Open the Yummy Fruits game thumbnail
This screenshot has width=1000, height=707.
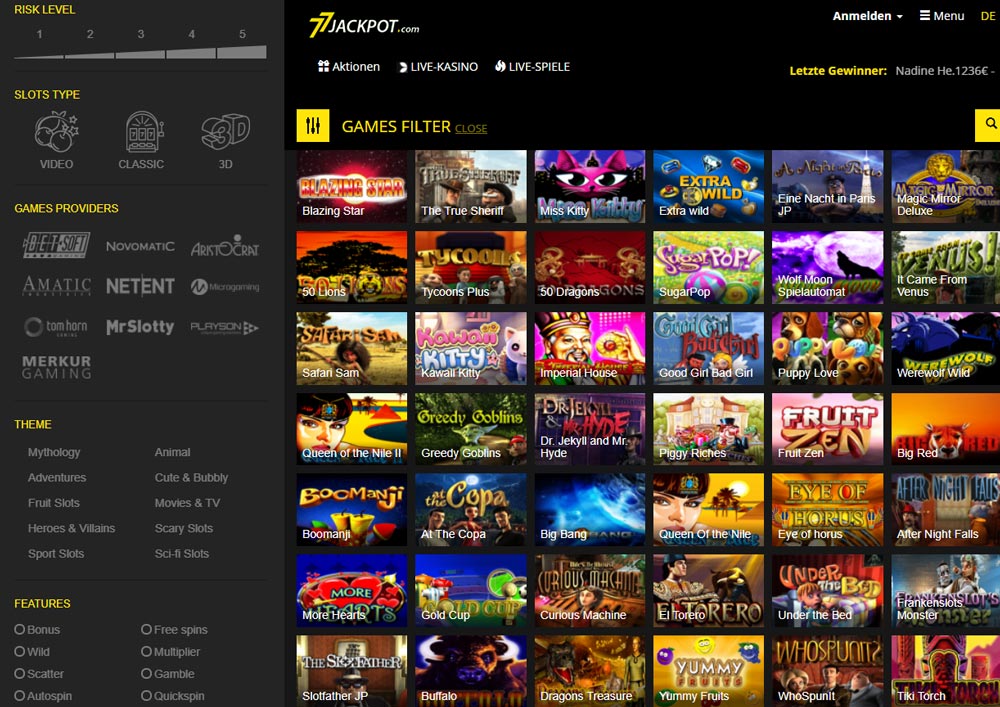click(x=709, y=671)
